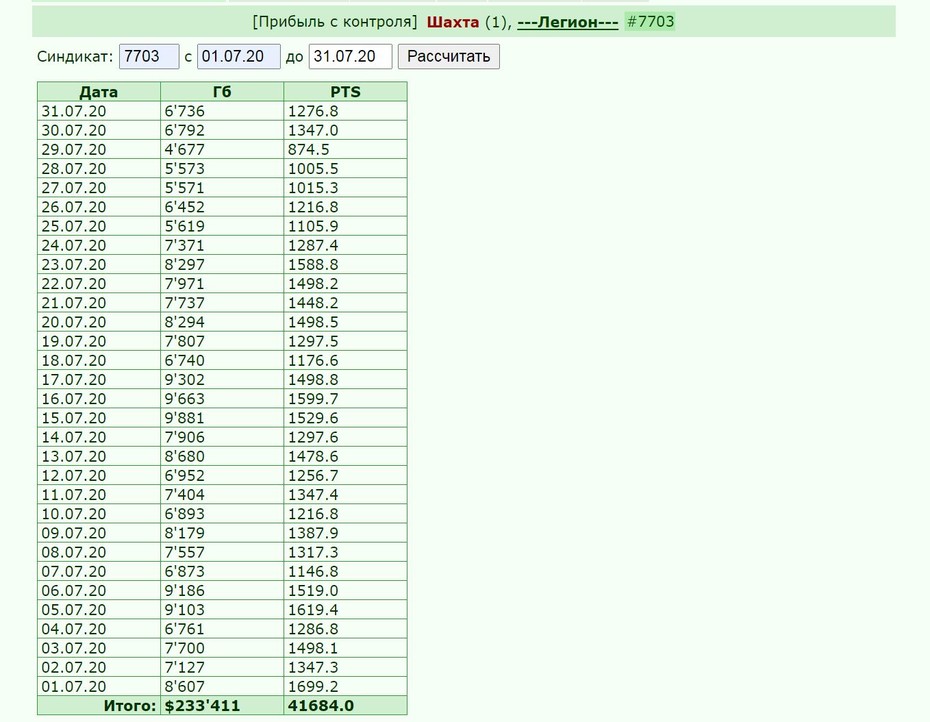Click the [Прибыль с контроля] header text
The width and height of the screenshot is (930, 722).
[335, 22]
